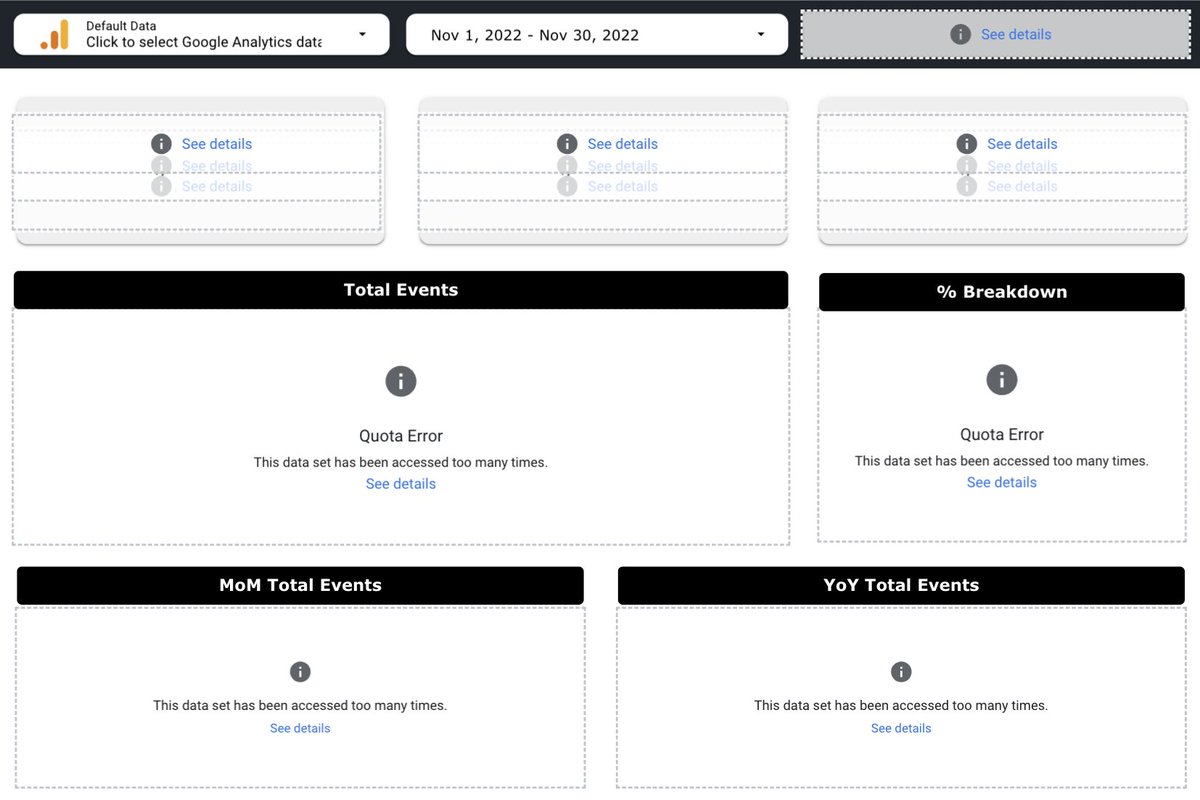Click the info icon in MoM Total Events
The width and height of the screenshot is (1200, 800).
[300, 672]
